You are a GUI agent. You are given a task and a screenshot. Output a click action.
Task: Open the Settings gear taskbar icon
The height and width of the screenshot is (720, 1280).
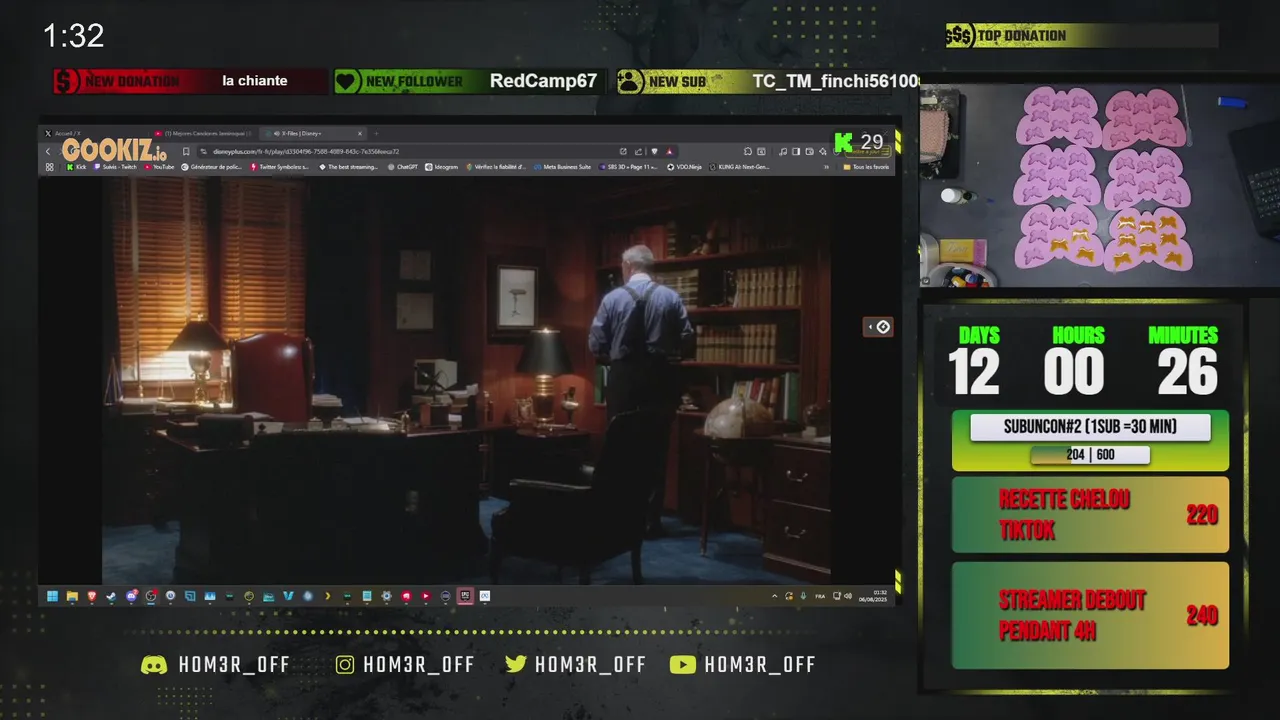click(386, 596)
